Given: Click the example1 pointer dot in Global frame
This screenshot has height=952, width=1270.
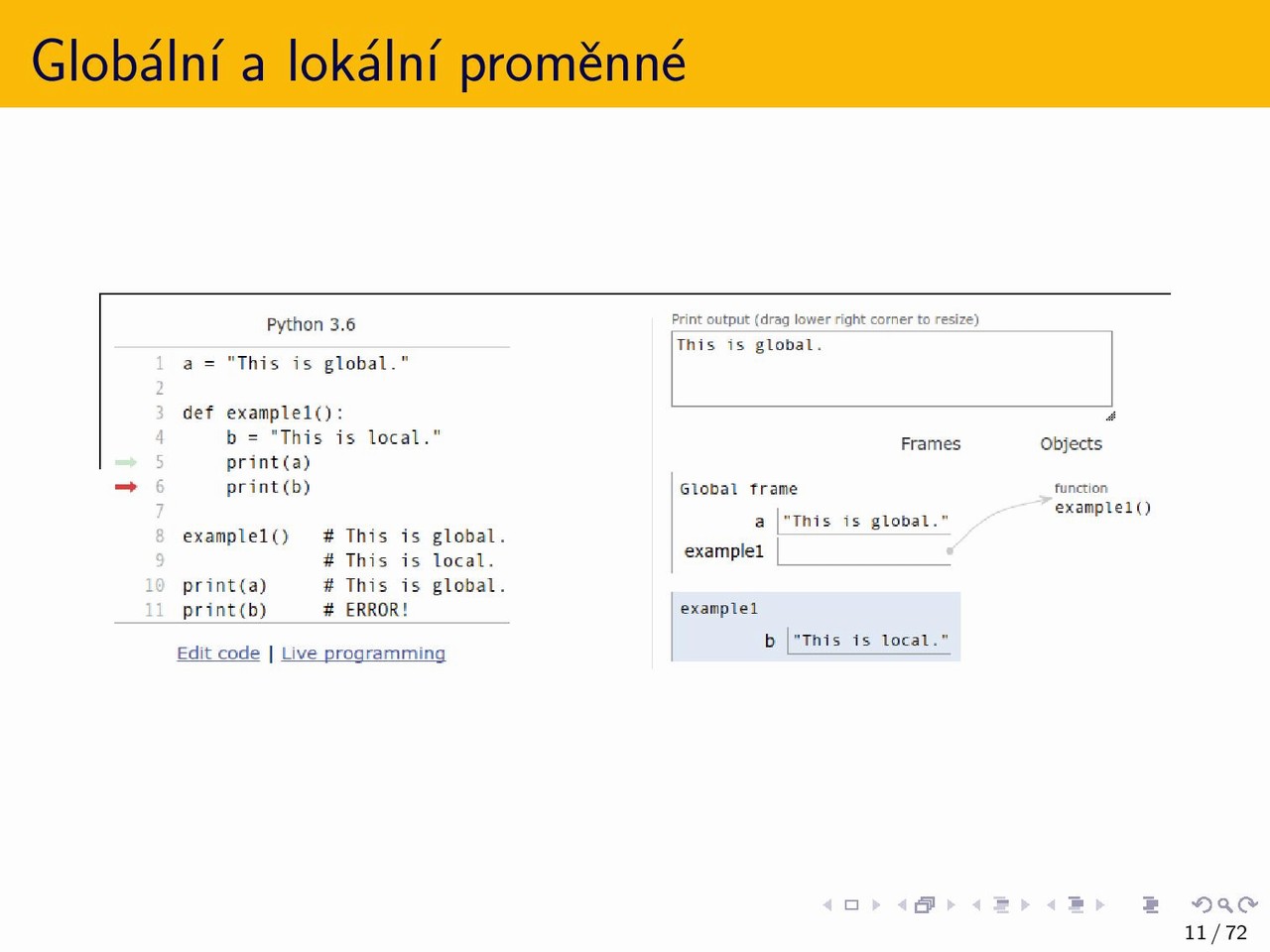Looking at the screenshot, I should (950, 550).
